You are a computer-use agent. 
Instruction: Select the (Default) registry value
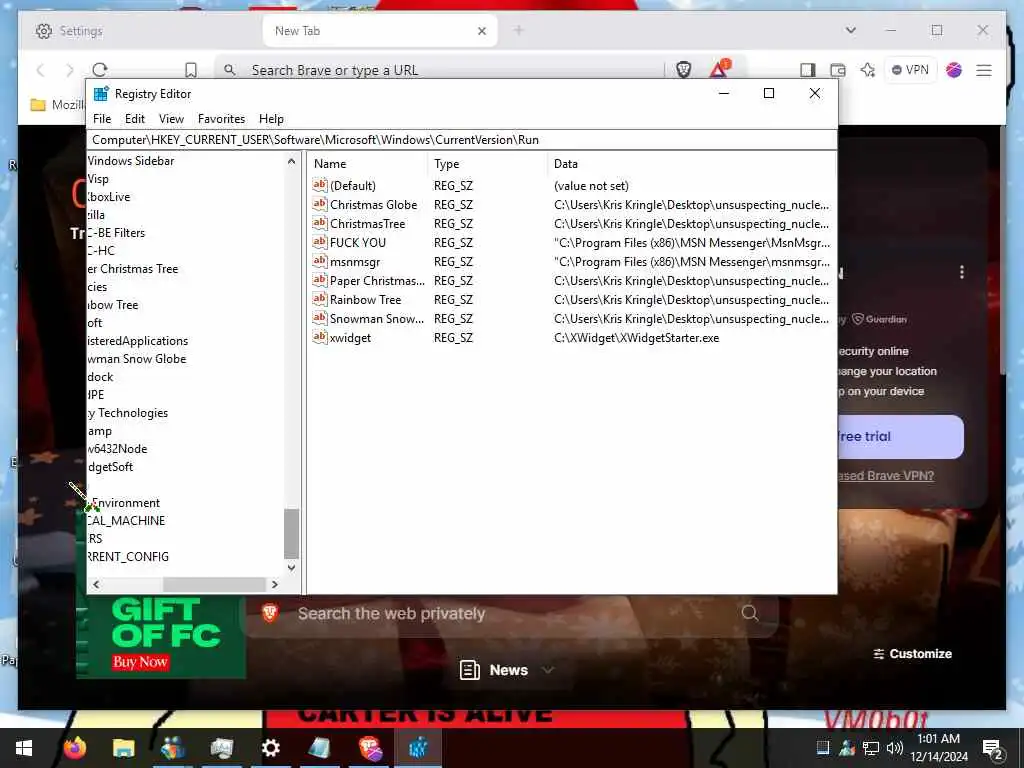(353, 186)
